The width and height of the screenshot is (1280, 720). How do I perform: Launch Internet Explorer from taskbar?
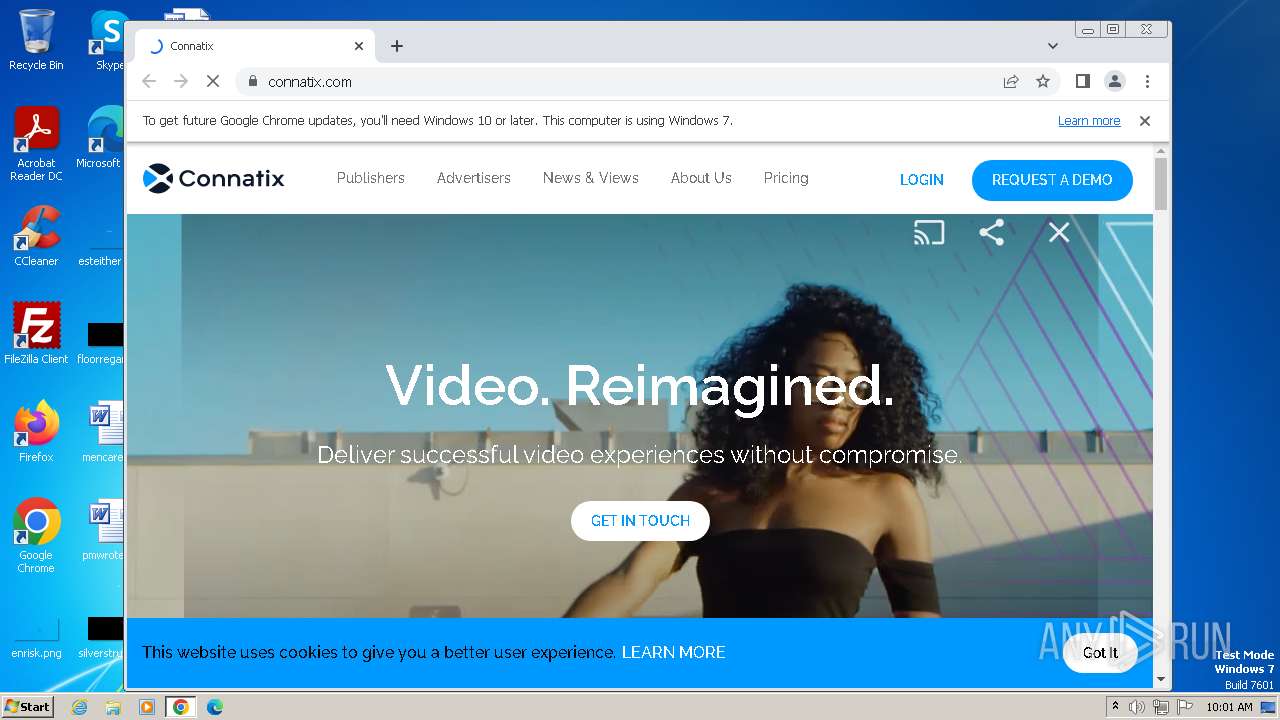(80, 707)
